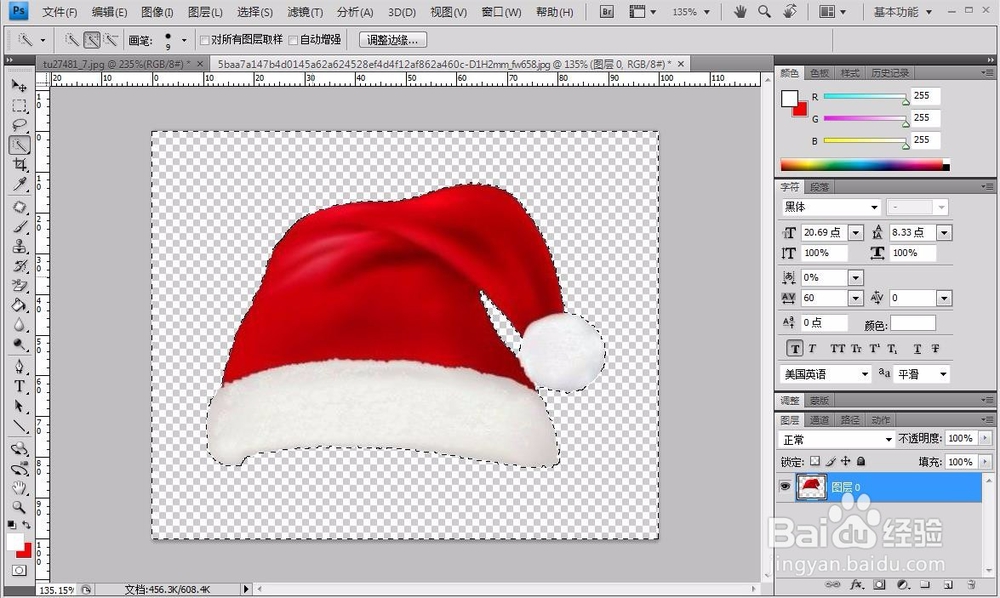1000x598 pixels.
Task: Delete layer with trash icon
Action: point(971,584)
